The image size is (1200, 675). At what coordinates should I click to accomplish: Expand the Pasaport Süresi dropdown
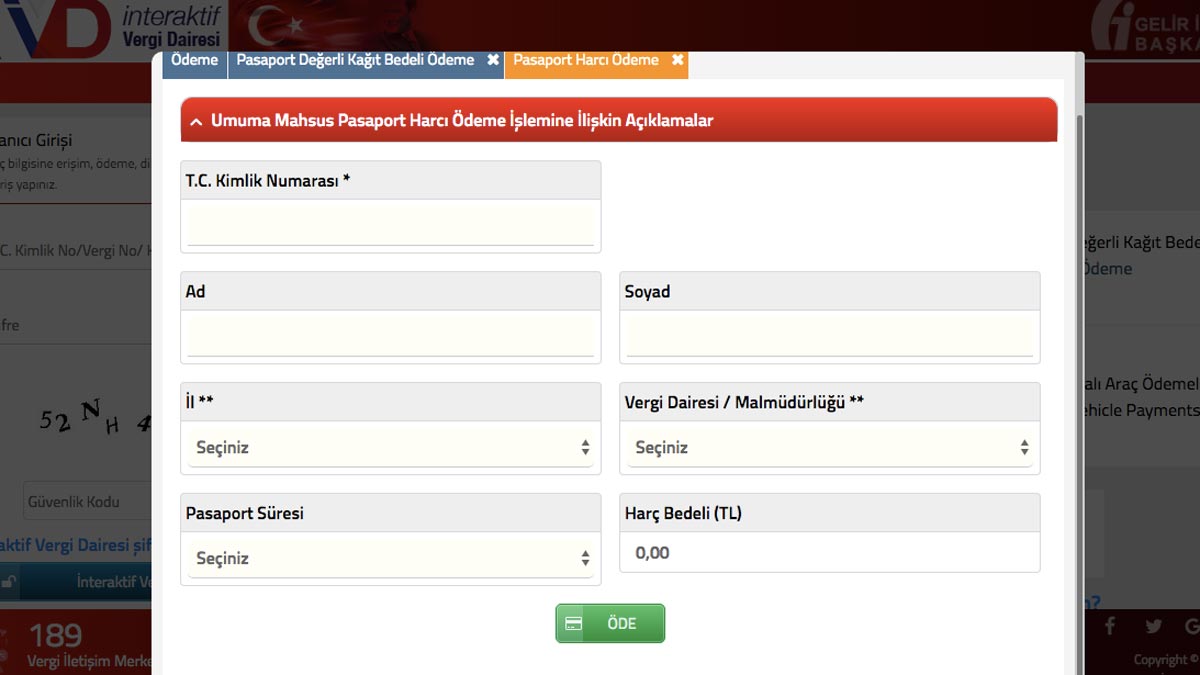tap(390, 559)
